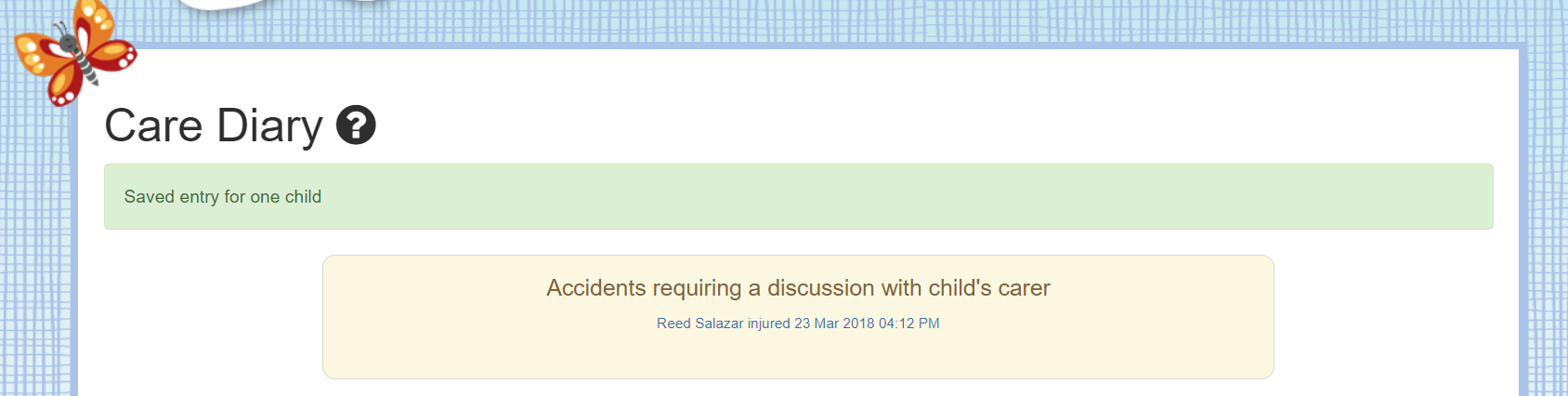Click the word "Diary" in the title

(x=269, y=125)
